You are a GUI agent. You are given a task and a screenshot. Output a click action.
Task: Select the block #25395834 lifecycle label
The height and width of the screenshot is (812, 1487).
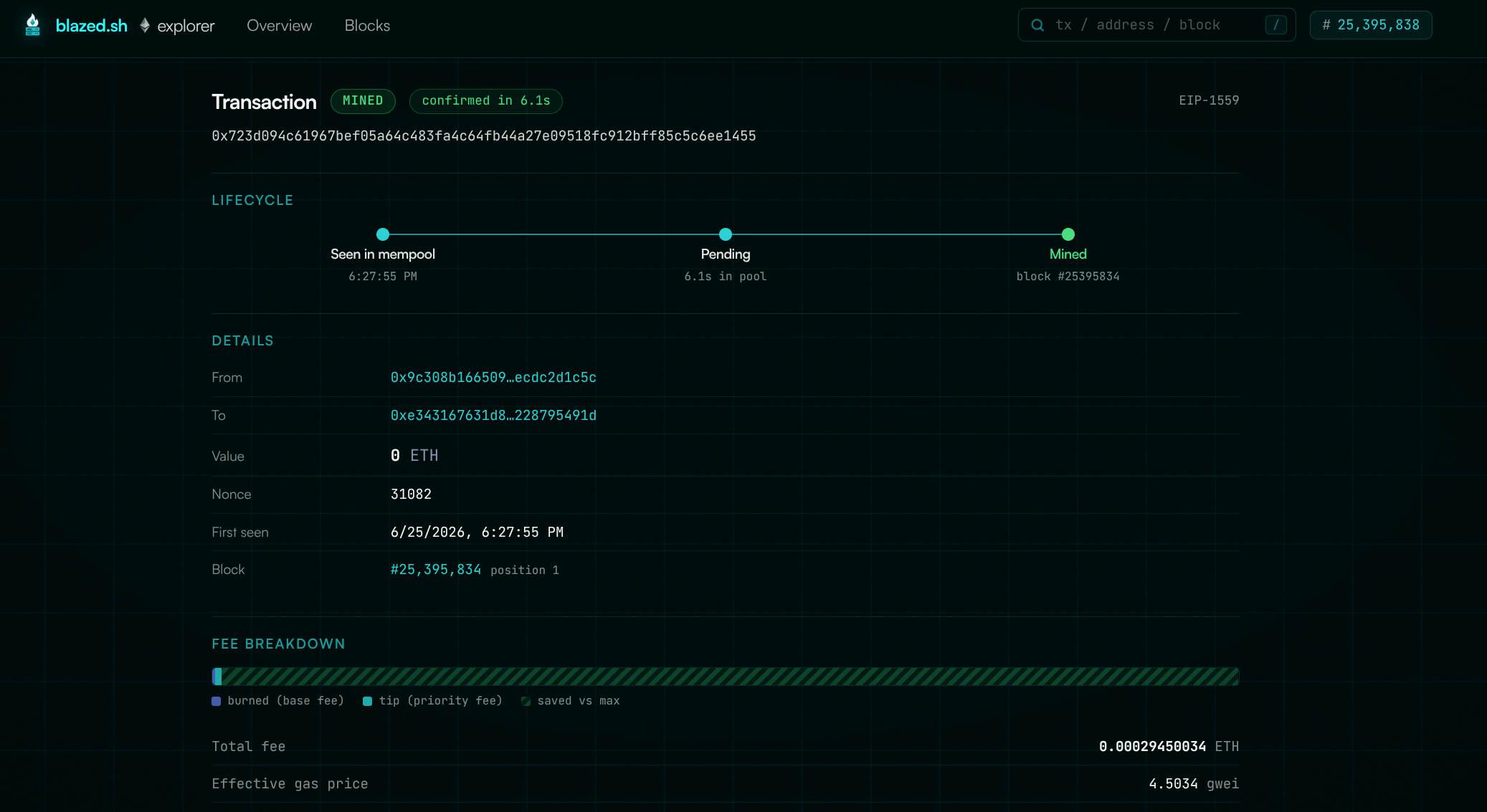[1068, 277]
